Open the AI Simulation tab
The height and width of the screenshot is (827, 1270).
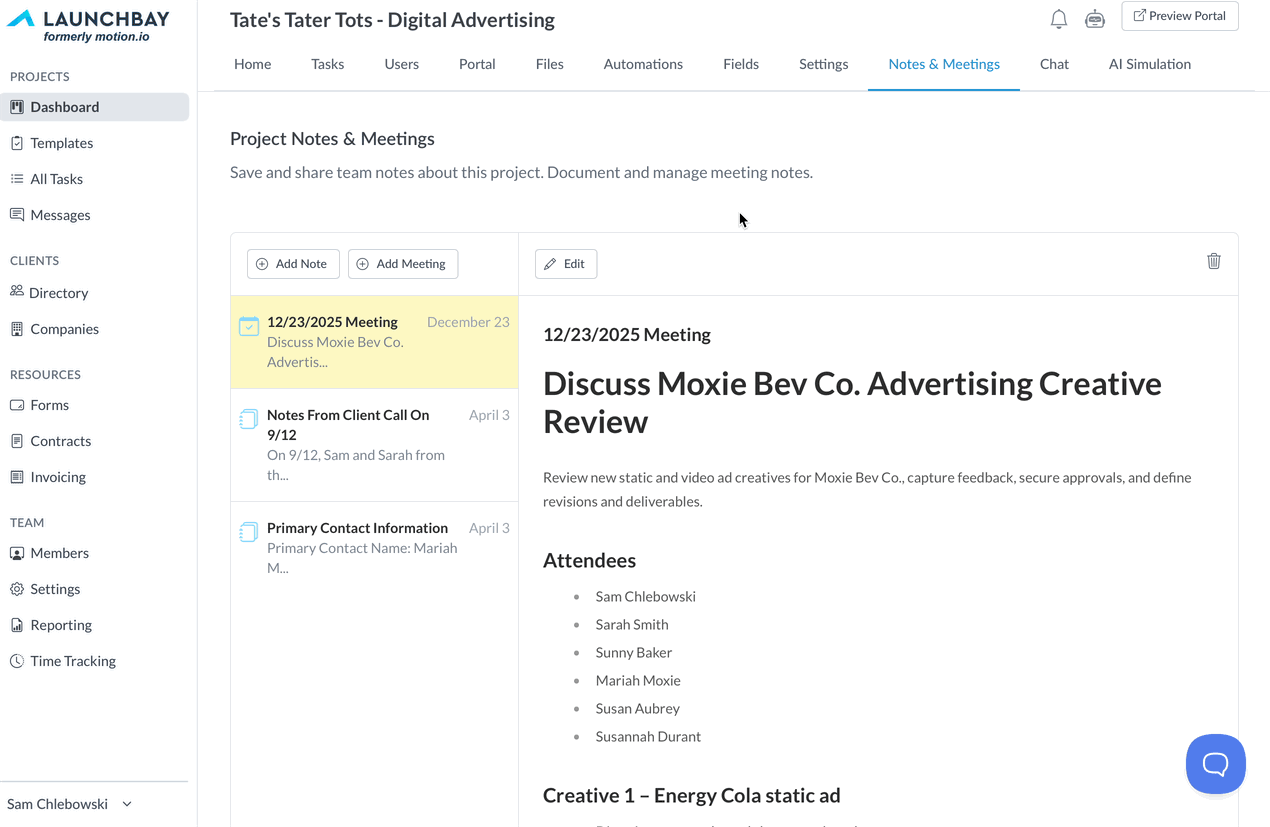[1150, 64]
